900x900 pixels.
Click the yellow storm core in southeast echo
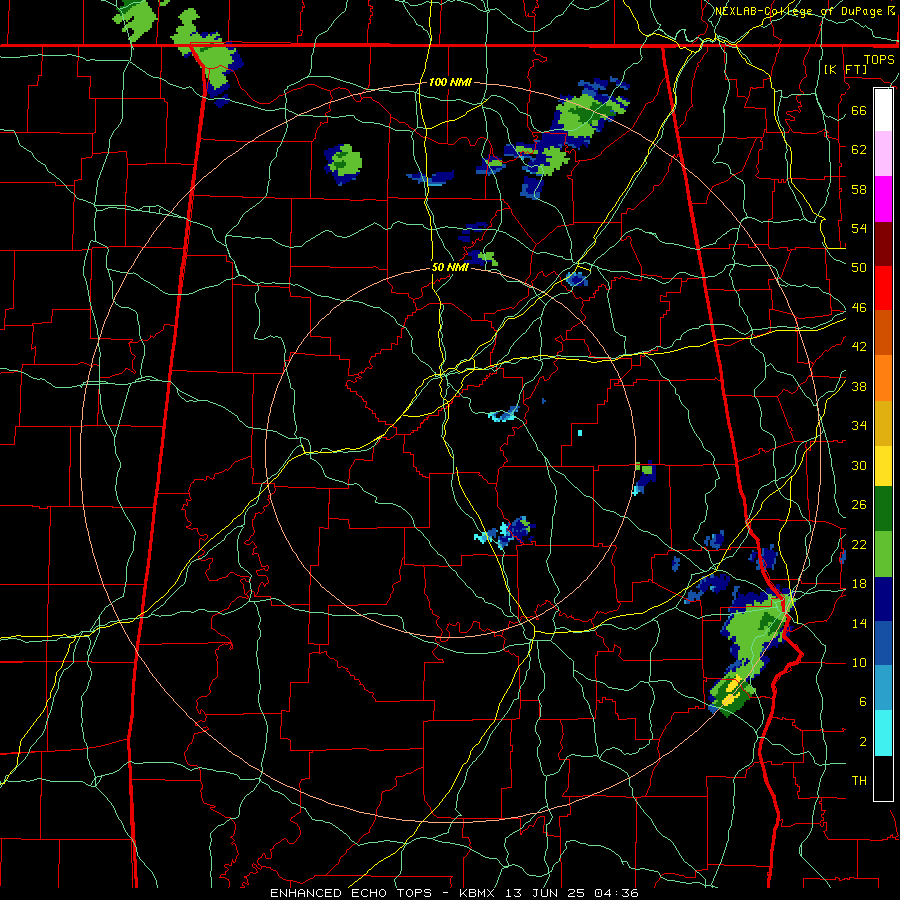pos(731,693)
